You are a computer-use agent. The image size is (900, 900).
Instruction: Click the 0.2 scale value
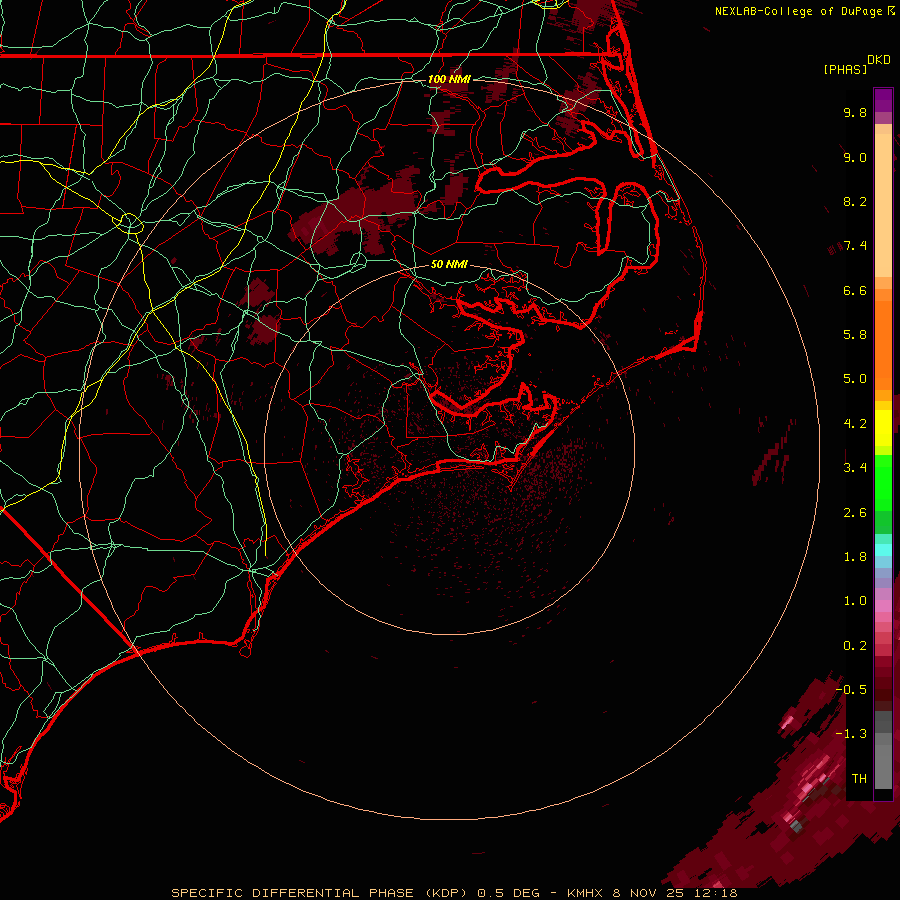pos(855,646)
